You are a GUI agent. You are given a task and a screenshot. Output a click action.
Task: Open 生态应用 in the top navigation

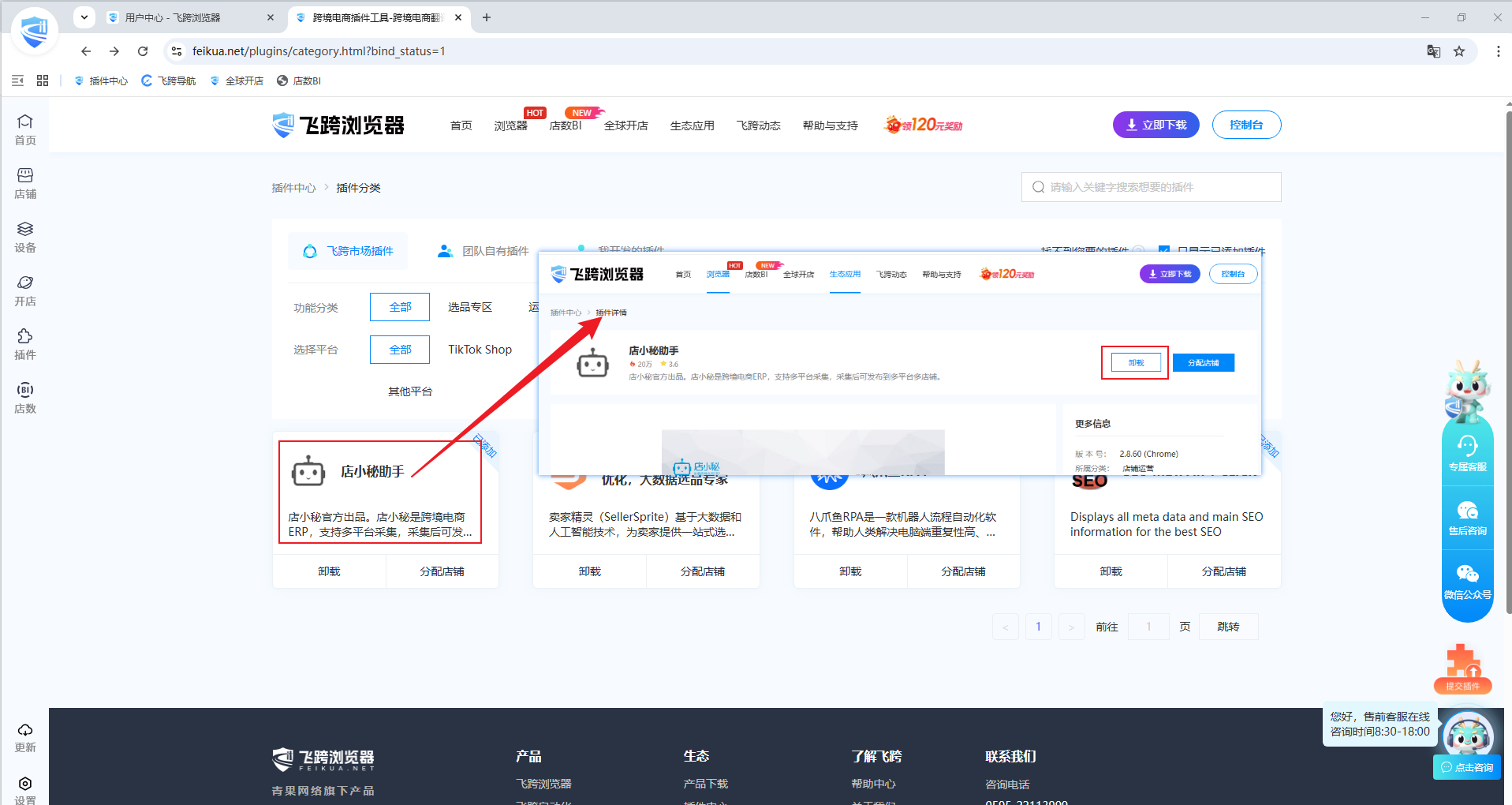click(693, 125)
